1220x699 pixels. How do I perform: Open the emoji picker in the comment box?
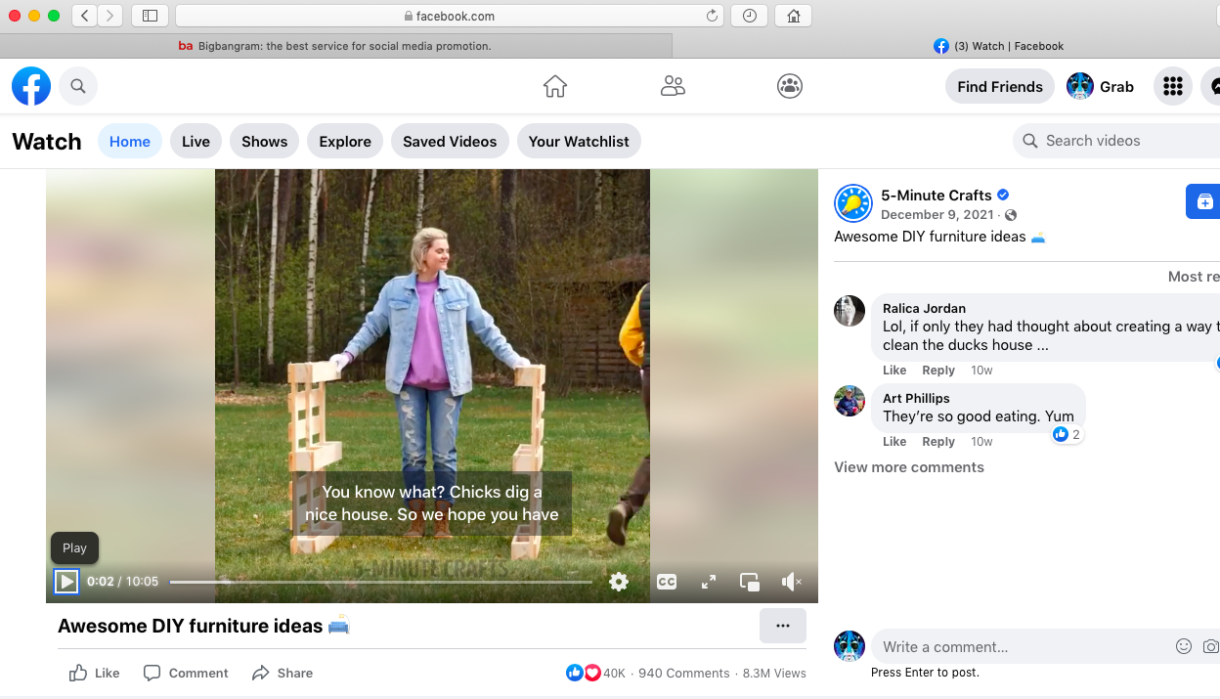point(1183,646)
